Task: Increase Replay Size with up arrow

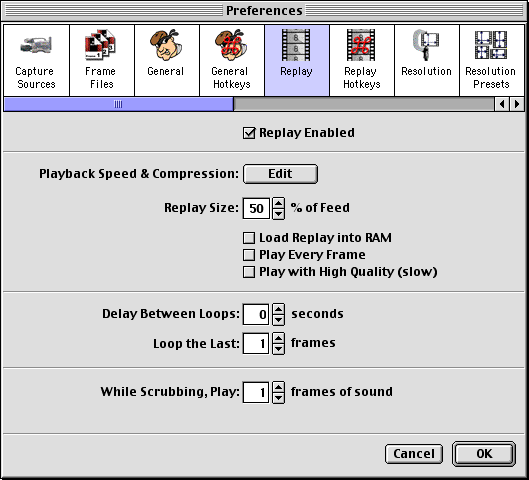Action: (x=278, y=203)
